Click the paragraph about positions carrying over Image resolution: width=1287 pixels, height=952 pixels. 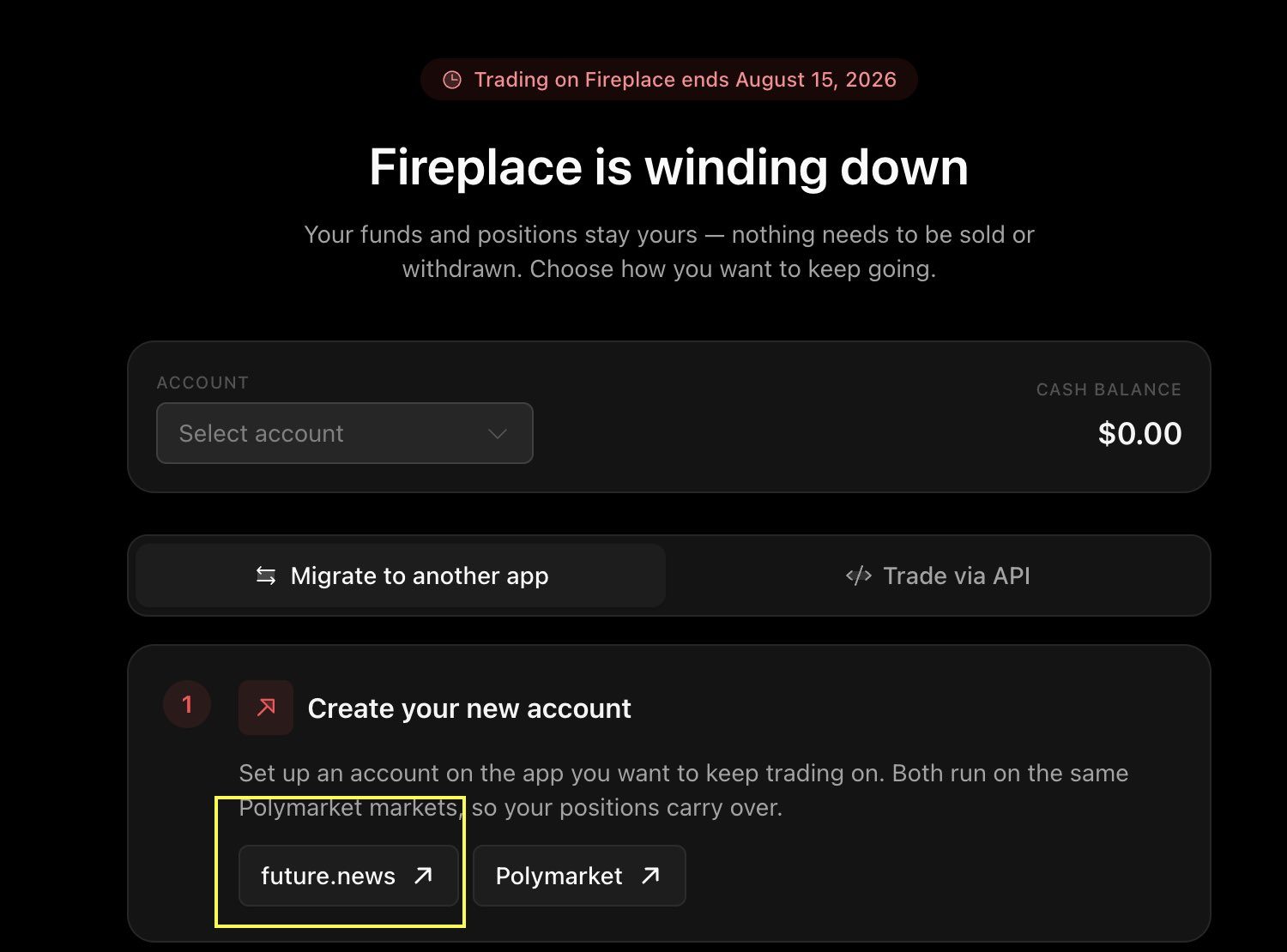click(x=684, y=790)
